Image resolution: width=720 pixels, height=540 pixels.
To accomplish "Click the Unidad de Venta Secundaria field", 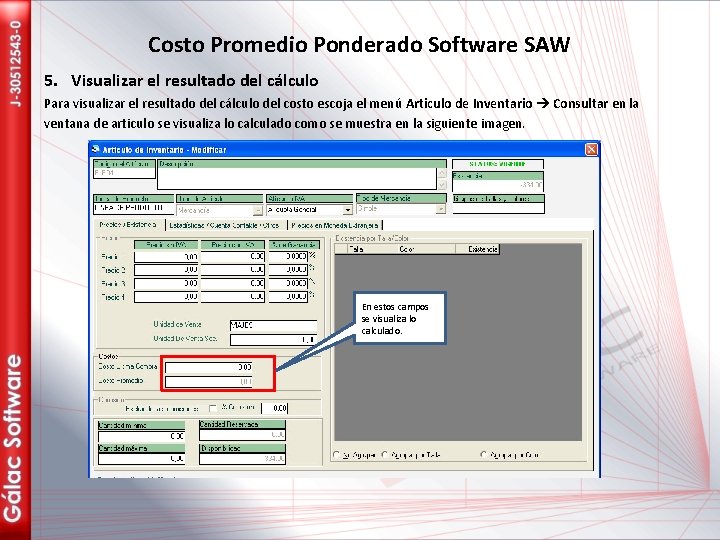I will pyautogui.click(x=273, y=339).
